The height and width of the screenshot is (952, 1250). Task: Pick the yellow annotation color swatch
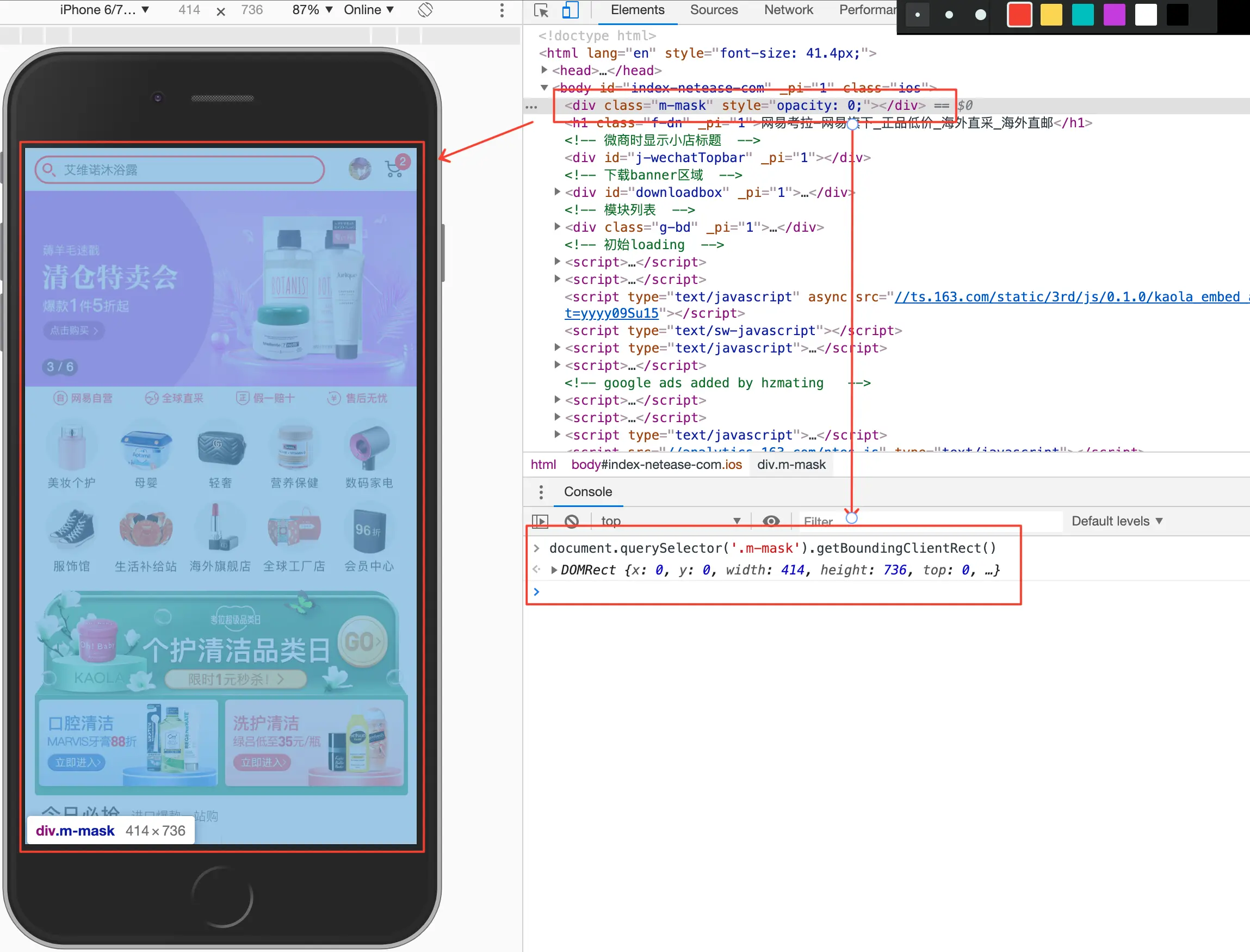coord(1051,15)
